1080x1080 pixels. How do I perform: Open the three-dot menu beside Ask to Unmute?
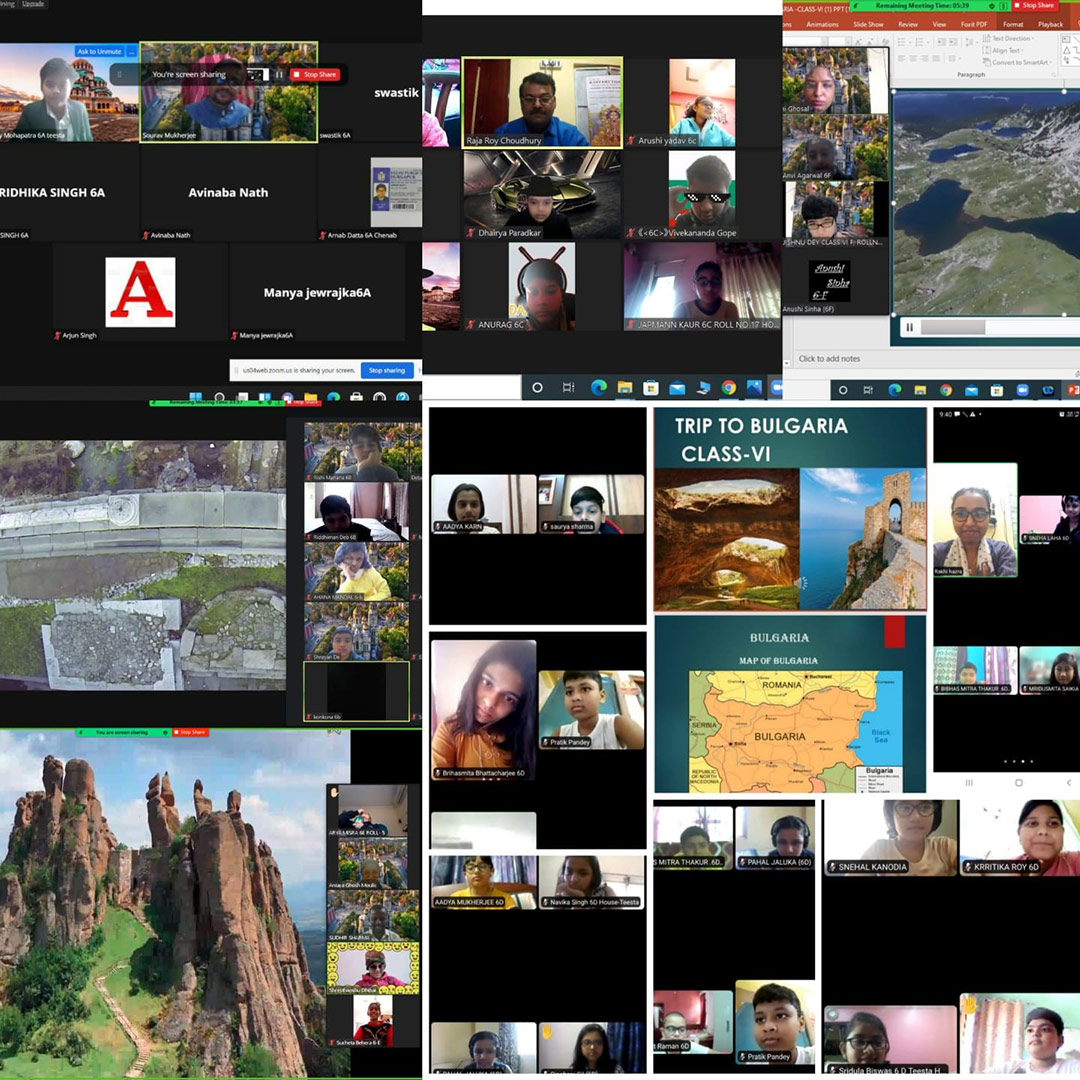tap(131, 51)
